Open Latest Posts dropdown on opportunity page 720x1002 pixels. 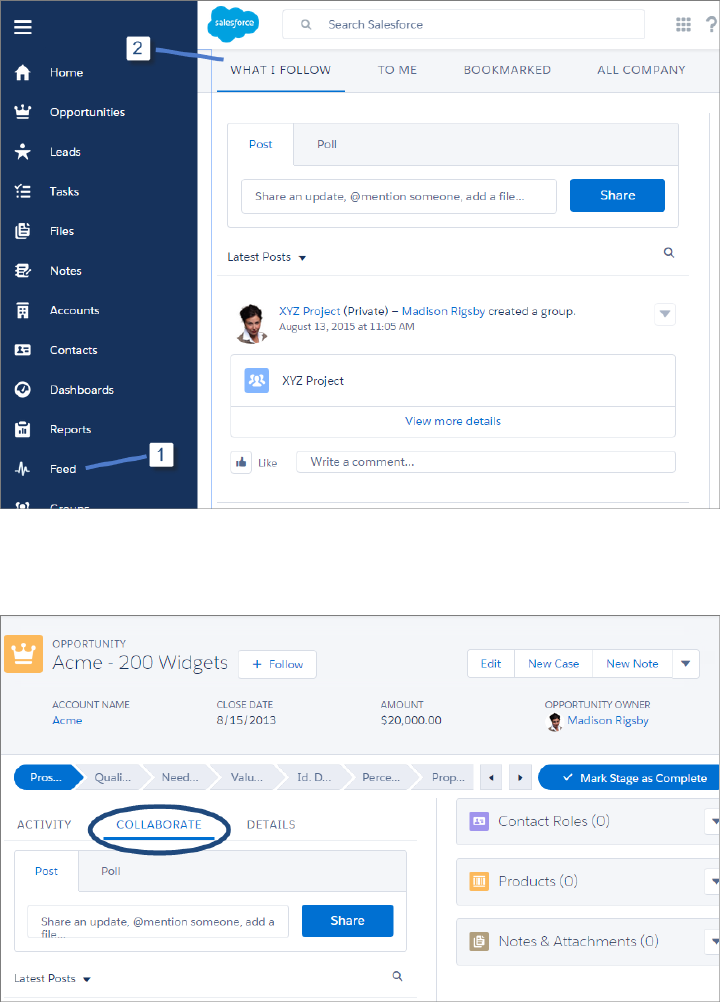click(52, 978)
